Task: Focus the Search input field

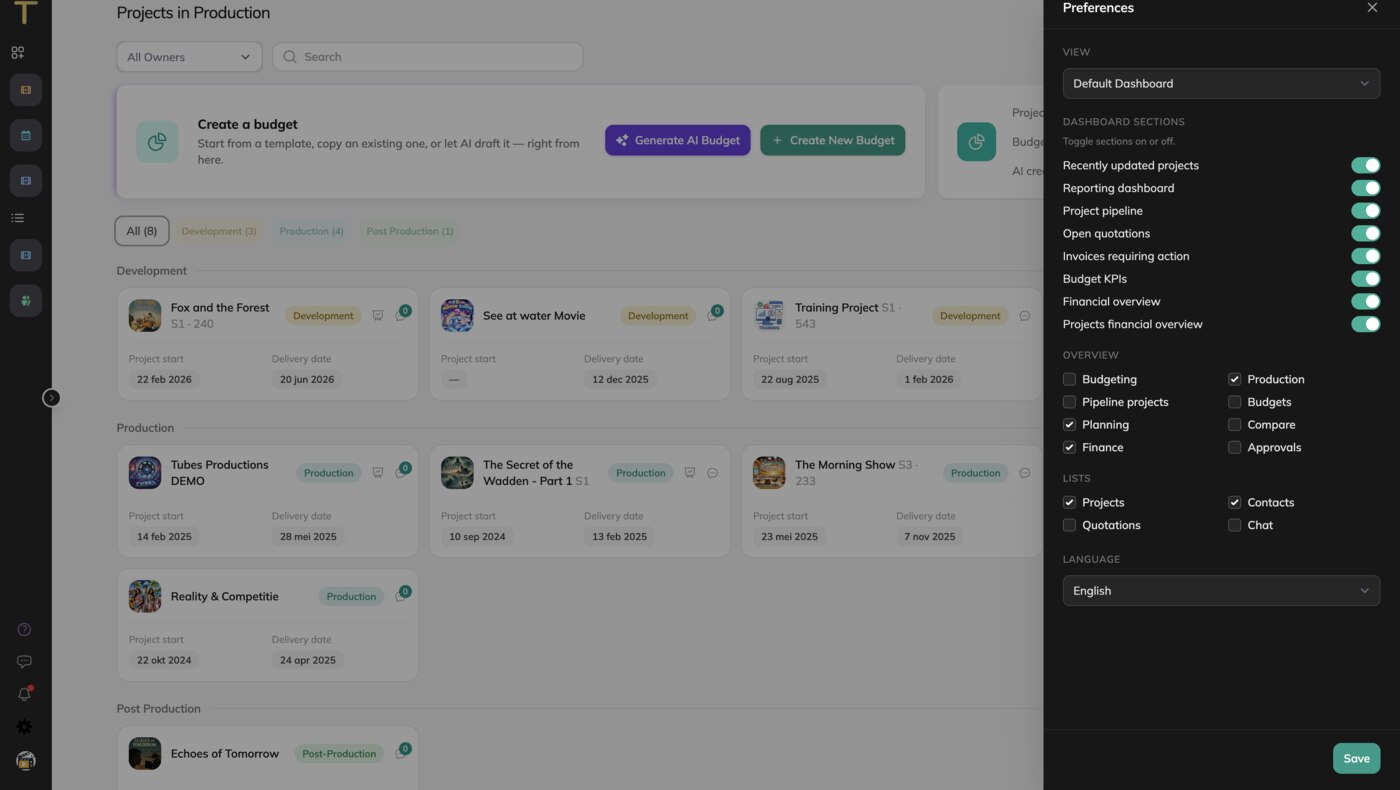Action: (428, 57)
